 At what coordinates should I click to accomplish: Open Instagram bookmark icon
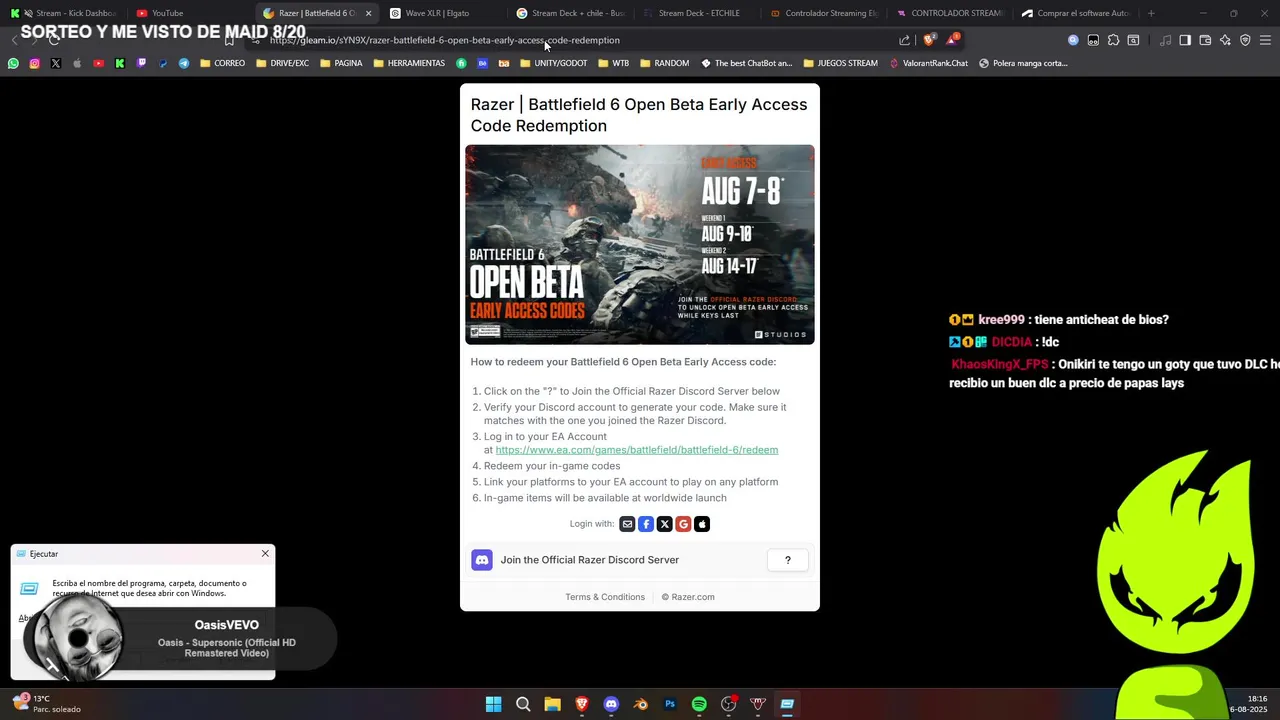tap(34, 63)
